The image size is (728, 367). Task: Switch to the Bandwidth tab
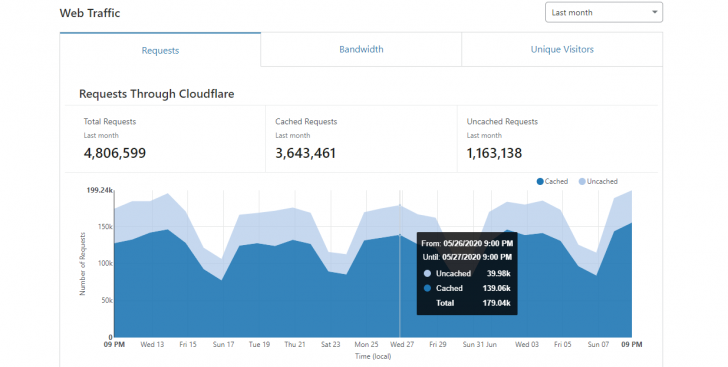click(x=361, y=49)
